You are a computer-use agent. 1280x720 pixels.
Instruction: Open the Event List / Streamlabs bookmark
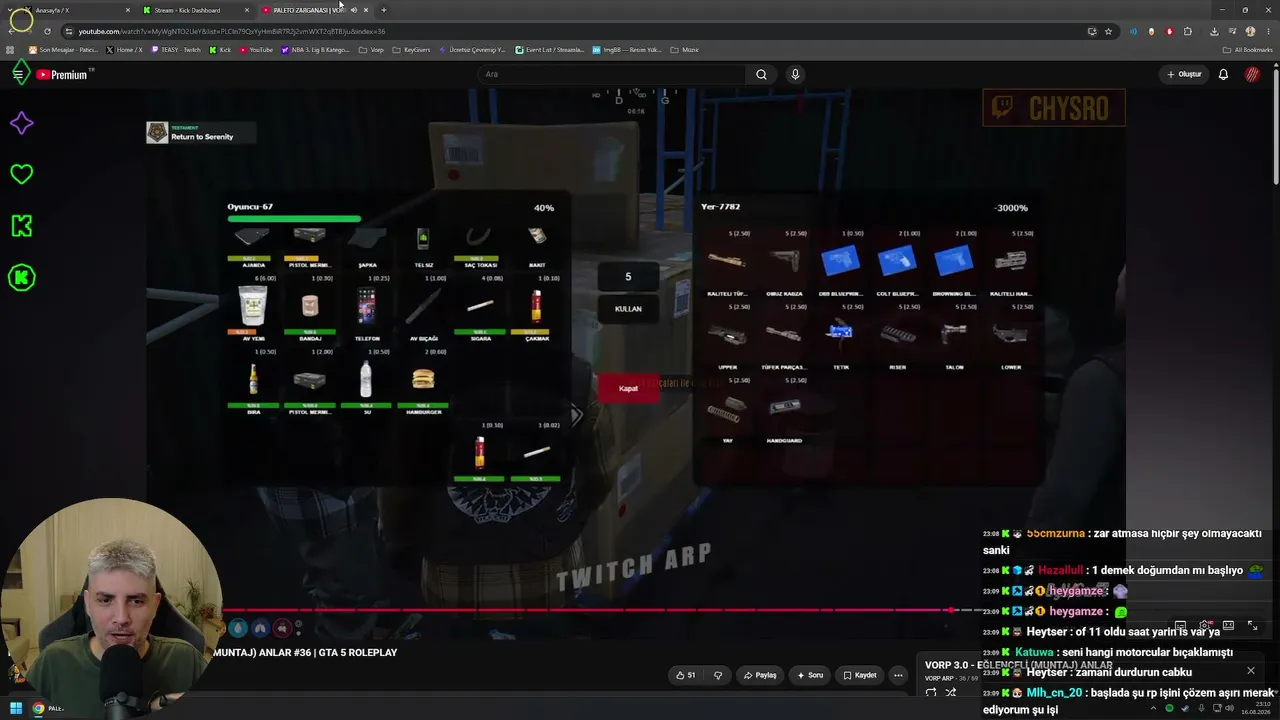pyautogui.click(x=549, y=49)
